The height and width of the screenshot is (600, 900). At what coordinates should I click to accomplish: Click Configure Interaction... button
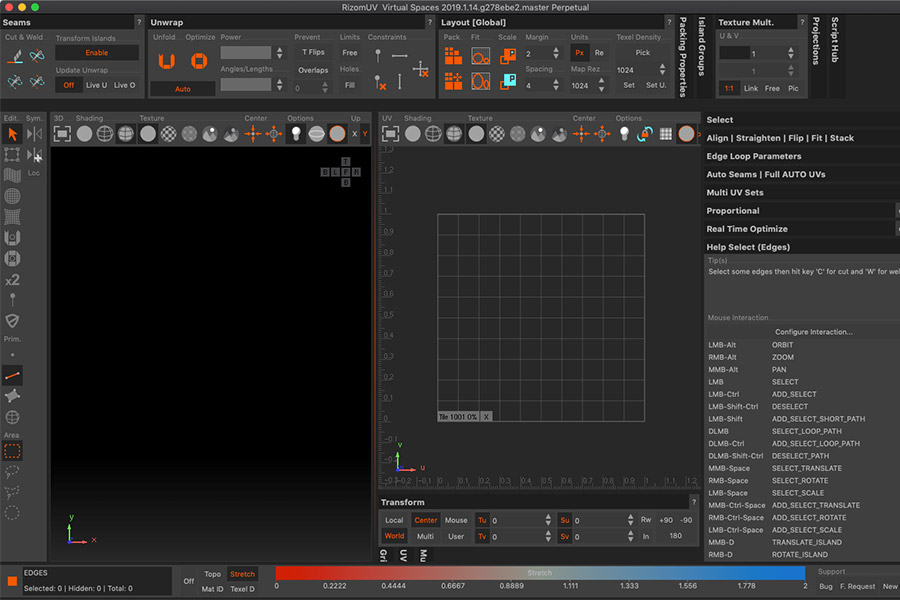813,332
